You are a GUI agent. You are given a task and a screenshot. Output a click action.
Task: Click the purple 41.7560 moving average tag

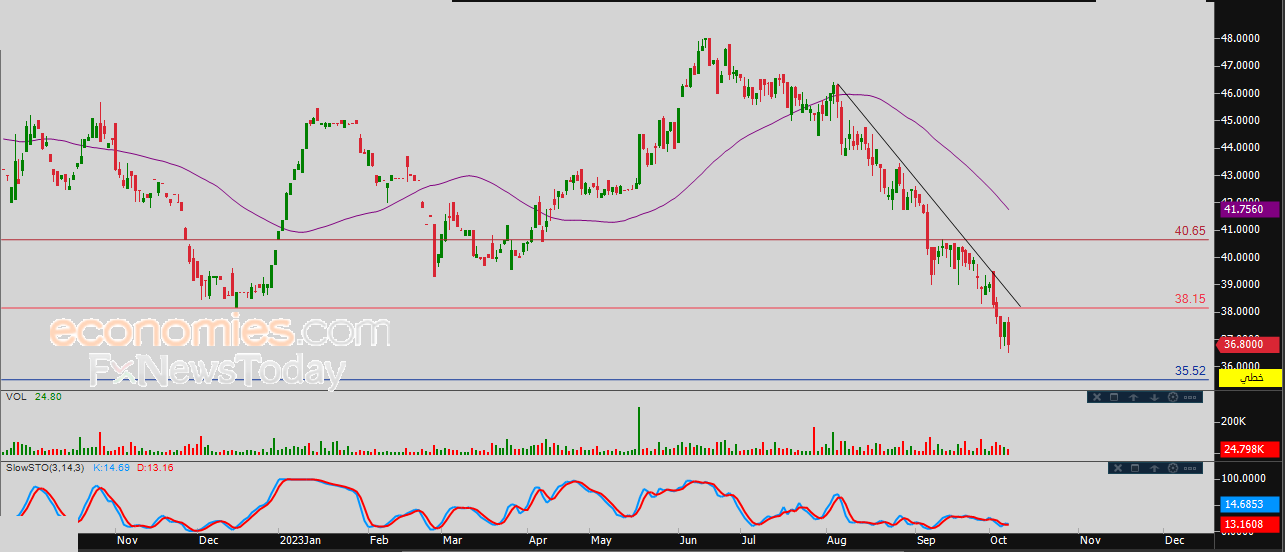click(1248, 209)
